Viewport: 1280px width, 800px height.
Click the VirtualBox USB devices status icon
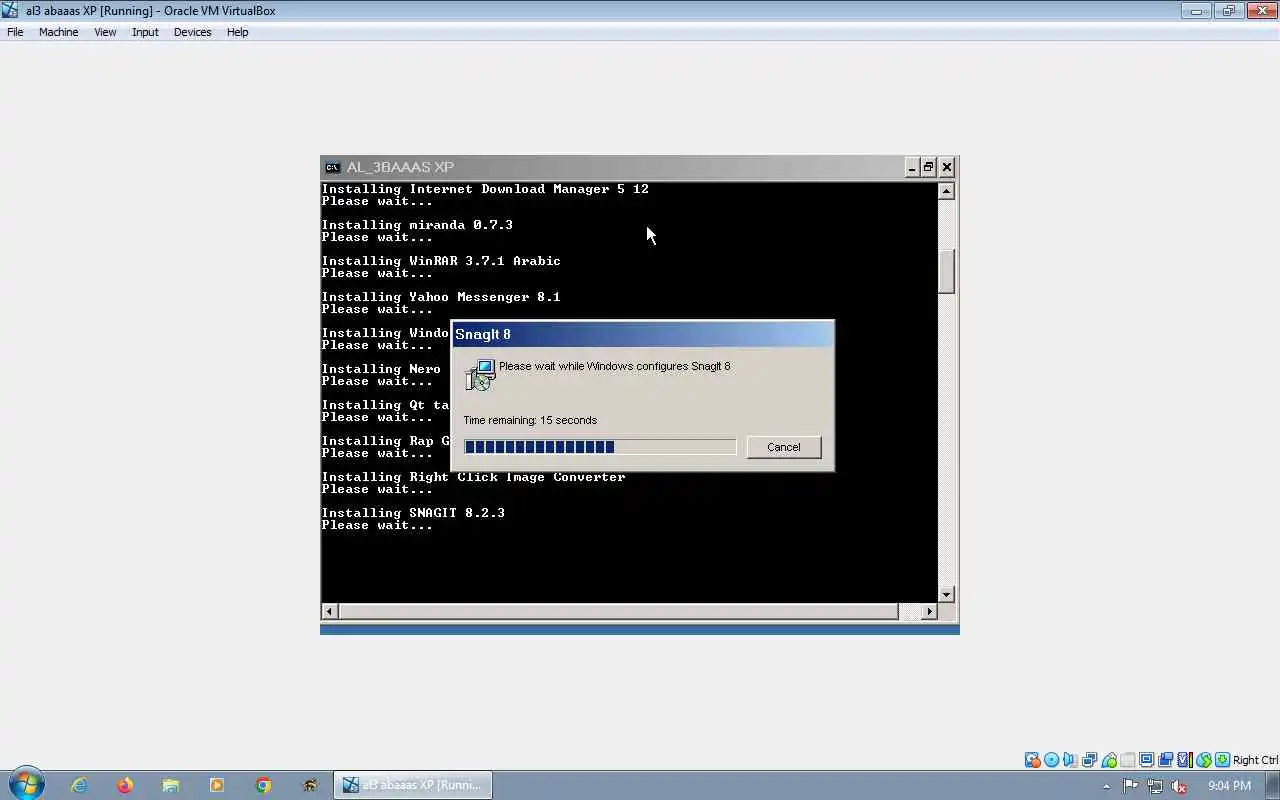(1109, 760)
